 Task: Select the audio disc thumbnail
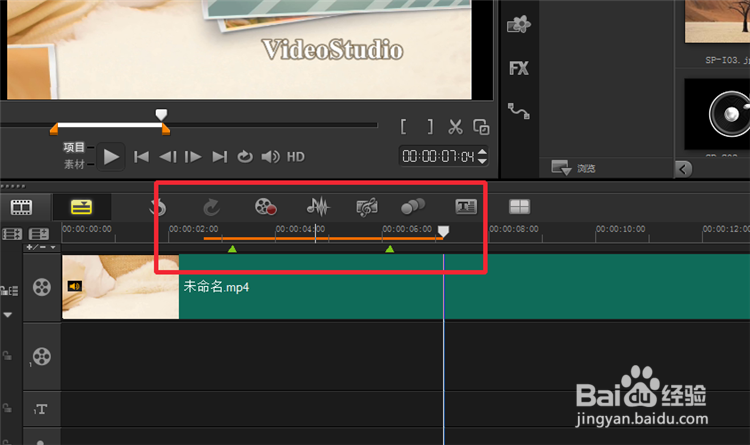[x=717, y=115]
